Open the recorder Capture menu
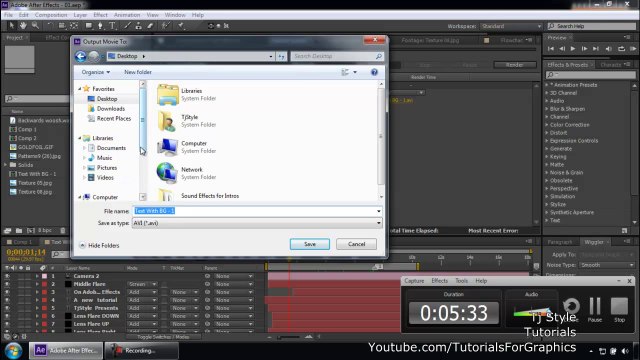This screenshot has height=360, width=640. tap(414, 281)
